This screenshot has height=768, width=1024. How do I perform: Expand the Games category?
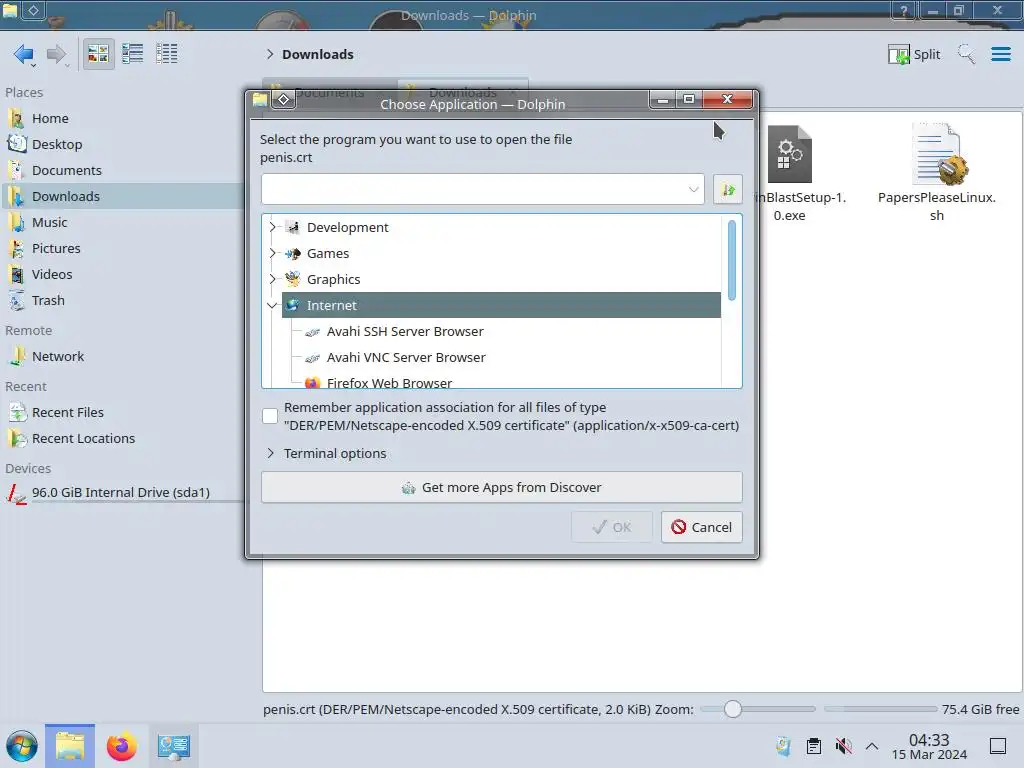[272, 253]
